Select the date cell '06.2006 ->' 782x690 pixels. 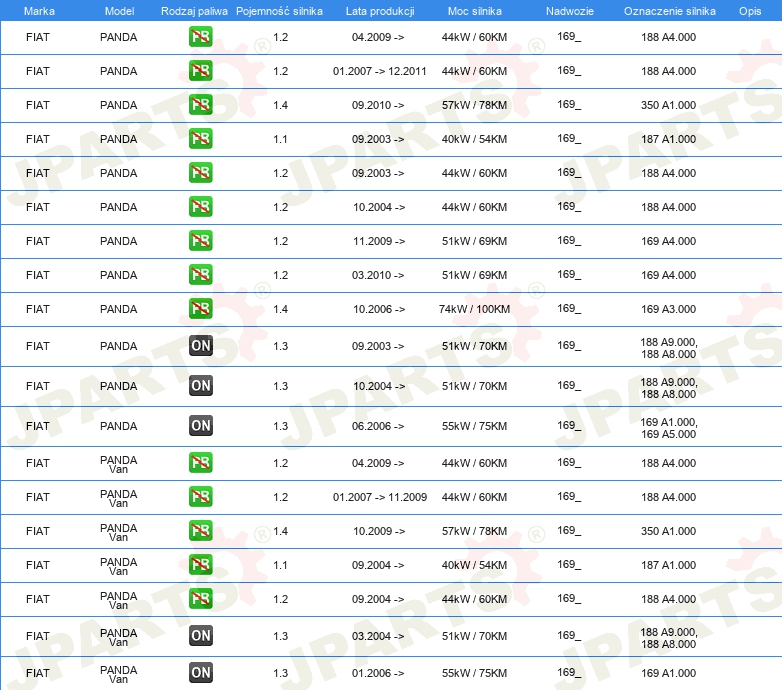tap(378, 426)
